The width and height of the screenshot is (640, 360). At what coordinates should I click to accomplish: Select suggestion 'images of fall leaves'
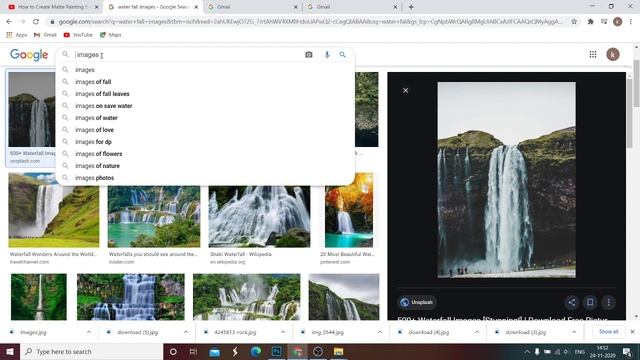[x=205, y=93]
